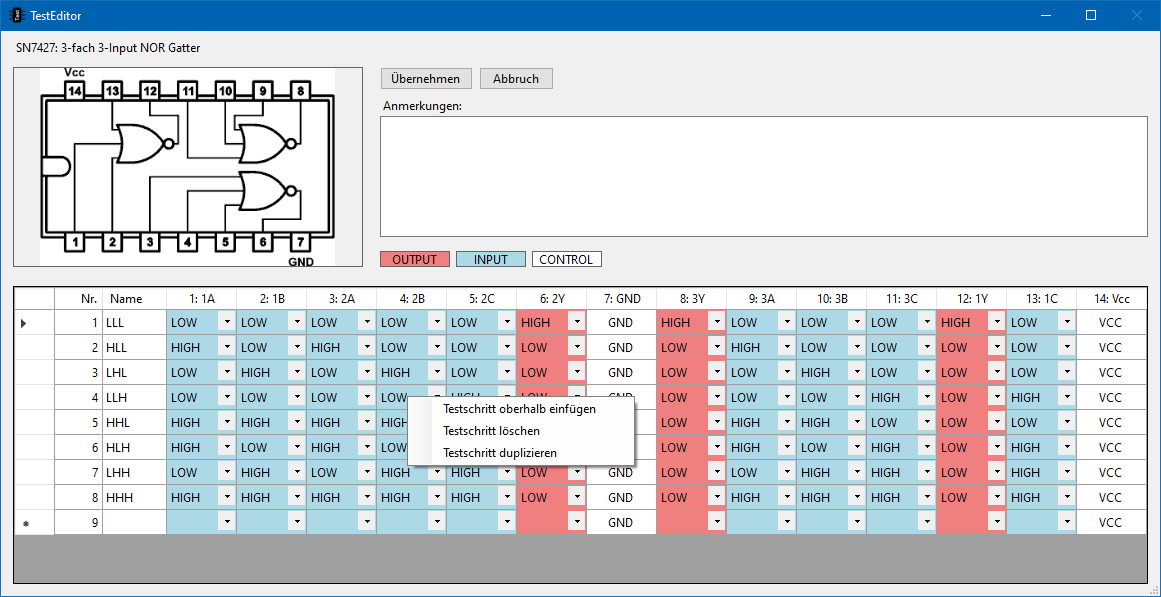1161x597 pixels.
Task: Click the red OUTPUT legend swatch
Action: (x=415, y=259)
